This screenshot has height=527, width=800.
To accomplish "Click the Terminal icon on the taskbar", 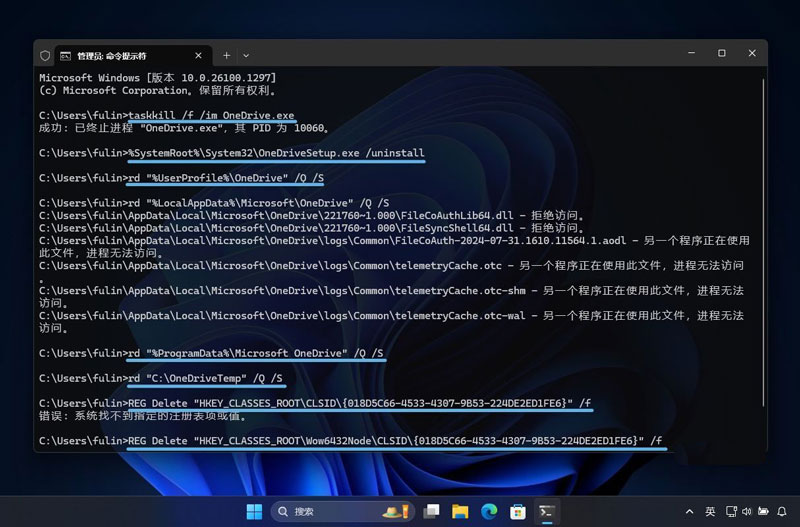I will click(x=548, y=511).
